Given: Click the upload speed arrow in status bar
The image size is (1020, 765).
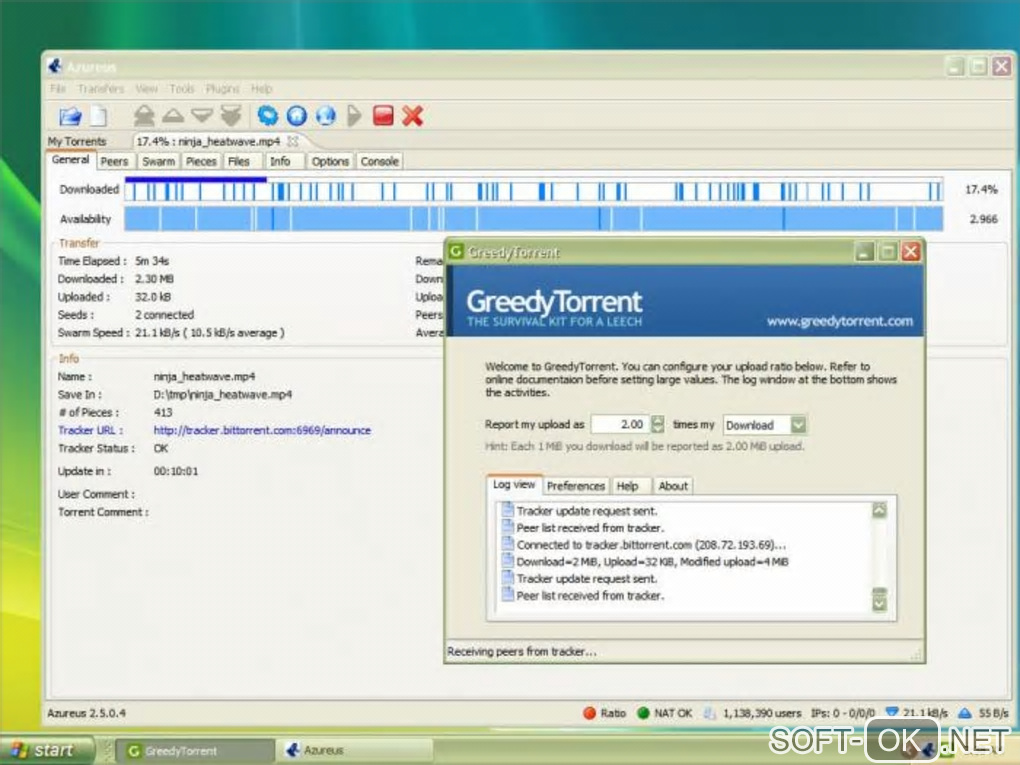Looking at the screenshot, I should pos(965,713).
